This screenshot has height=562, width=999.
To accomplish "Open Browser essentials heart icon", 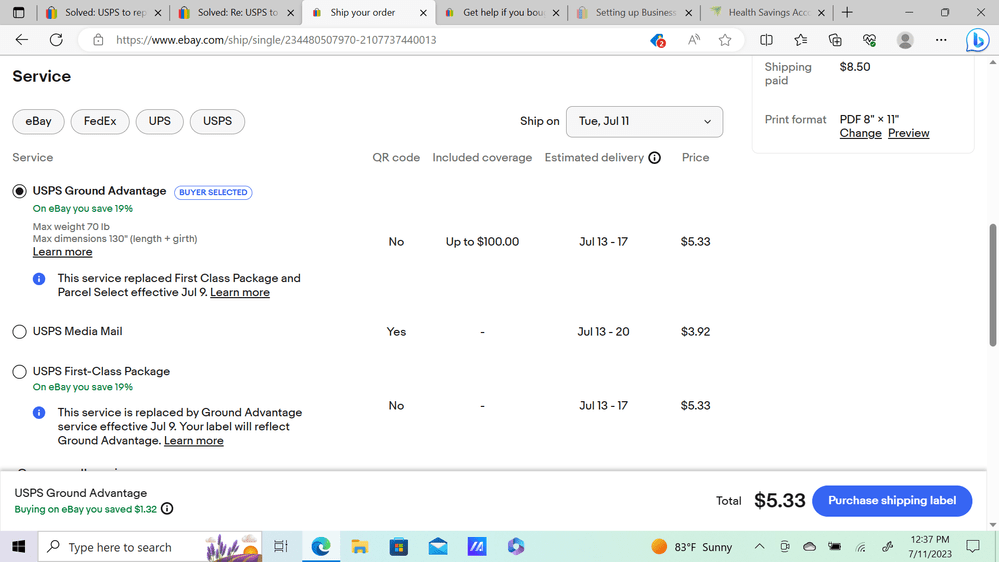I will [x=869, y=40].
